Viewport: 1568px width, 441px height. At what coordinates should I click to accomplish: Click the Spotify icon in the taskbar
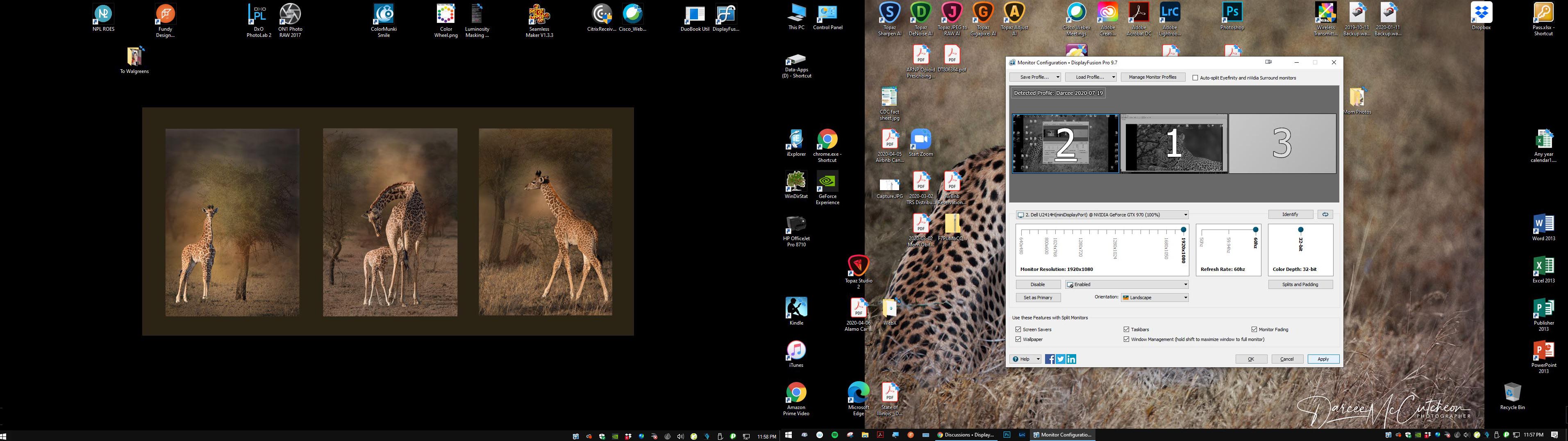834,435
